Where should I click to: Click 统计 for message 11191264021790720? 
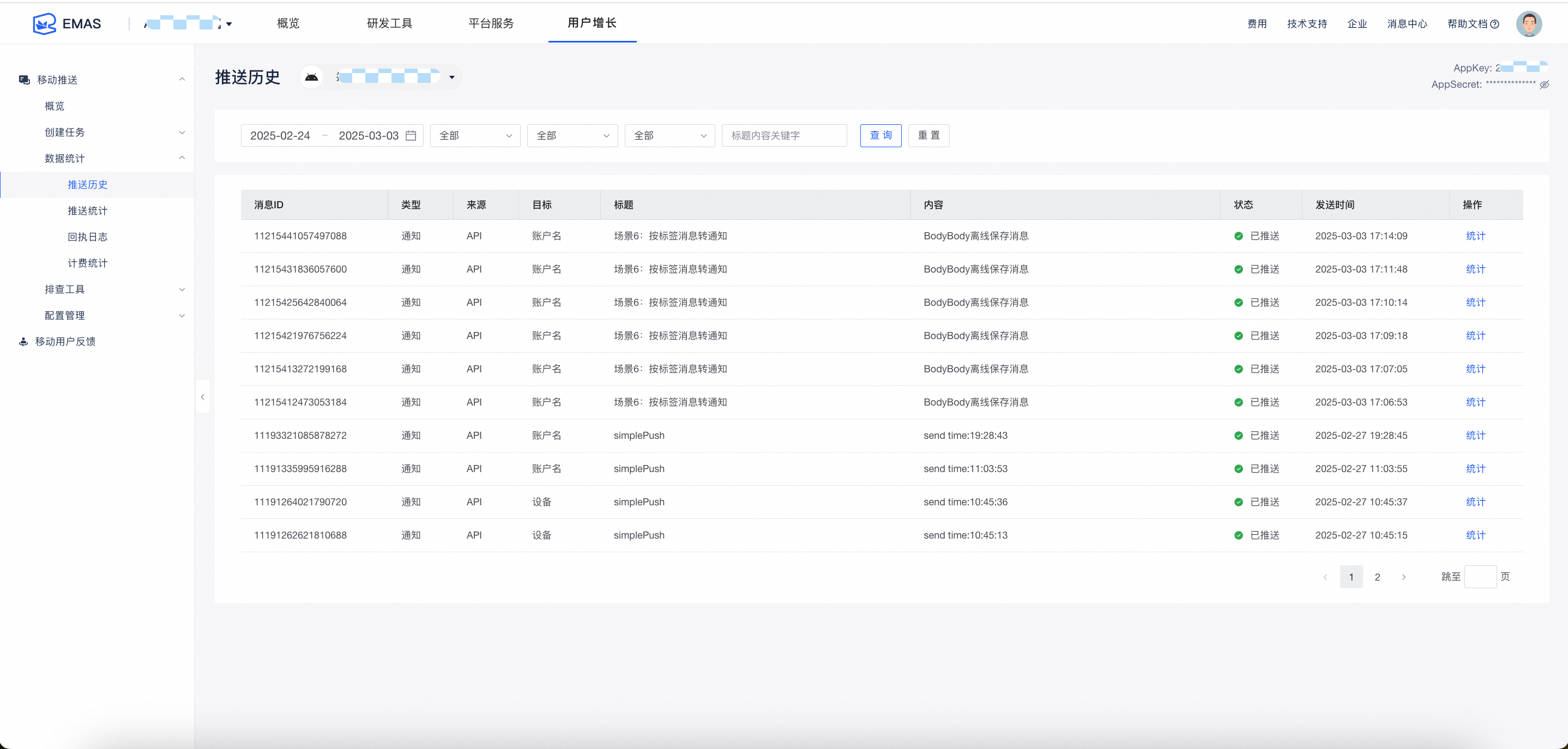pyautogui.click(x=1475, y=502)
